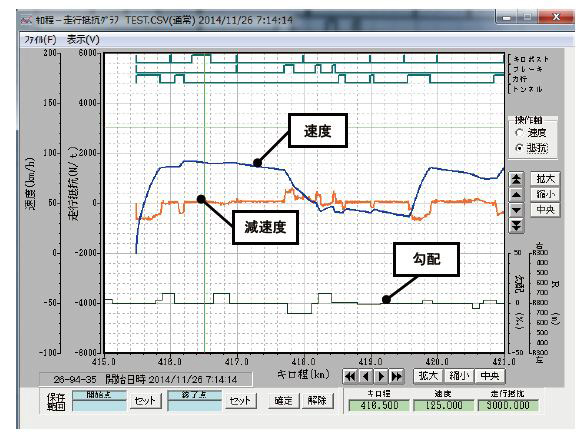Open the ファイル(F) menu
Image resolution: width=587 pixels, height=437 pixels.
coord(40,40)
